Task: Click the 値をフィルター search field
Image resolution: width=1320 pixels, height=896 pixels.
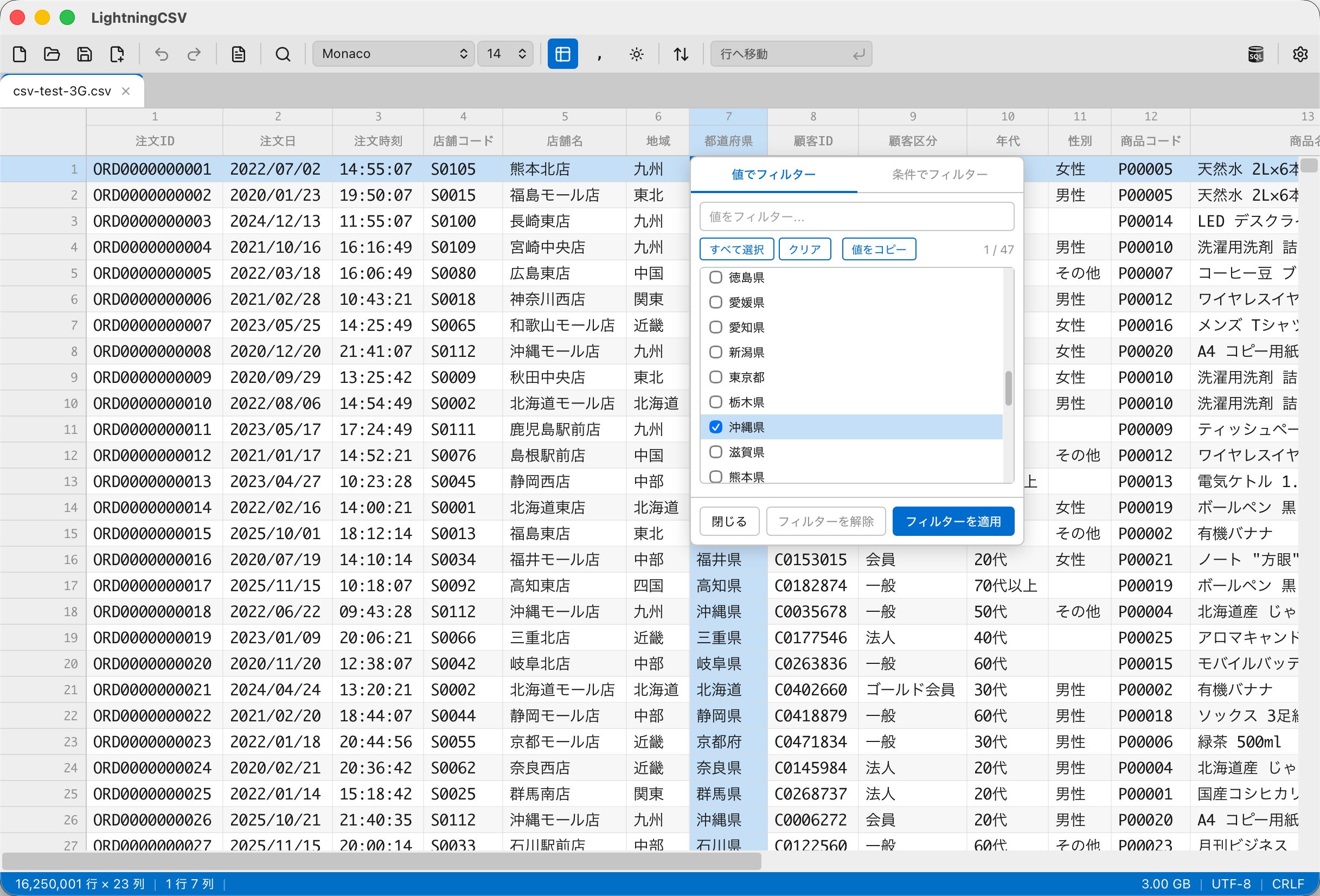Action: [856, 216]
